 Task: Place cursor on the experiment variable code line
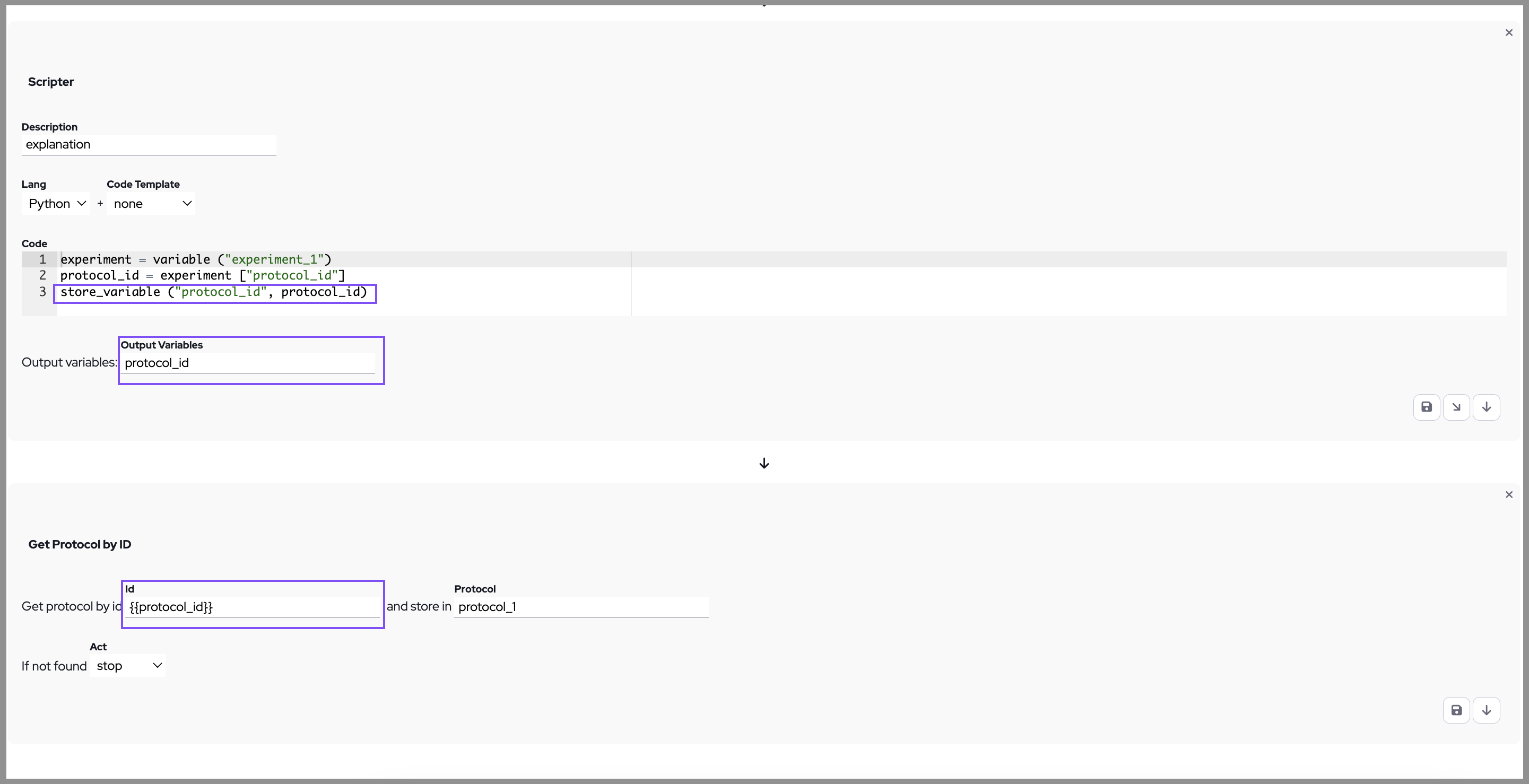(196, 259)
